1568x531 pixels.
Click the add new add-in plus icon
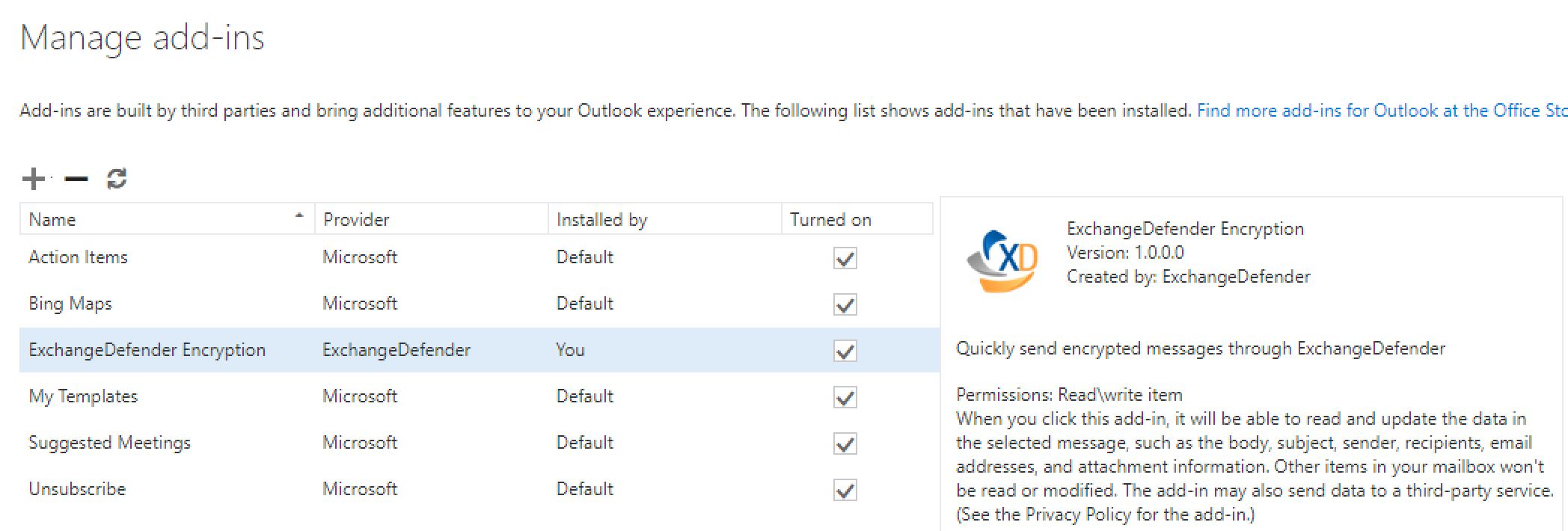34,179
